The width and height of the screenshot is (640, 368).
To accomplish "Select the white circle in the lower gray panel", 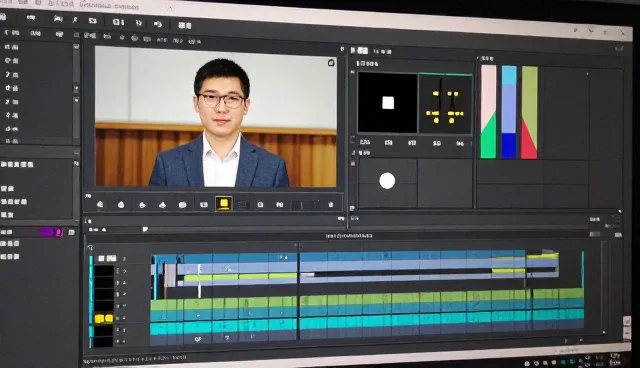I will [x=387, y=181].
